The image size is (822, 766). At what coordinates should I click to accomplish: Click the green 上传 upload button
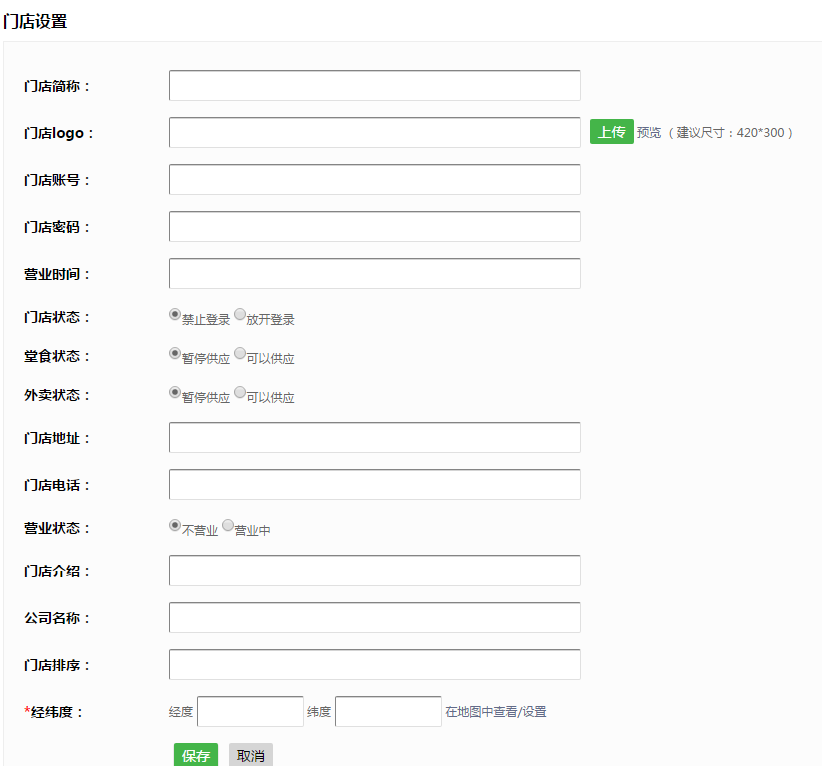tap(611, 132)
